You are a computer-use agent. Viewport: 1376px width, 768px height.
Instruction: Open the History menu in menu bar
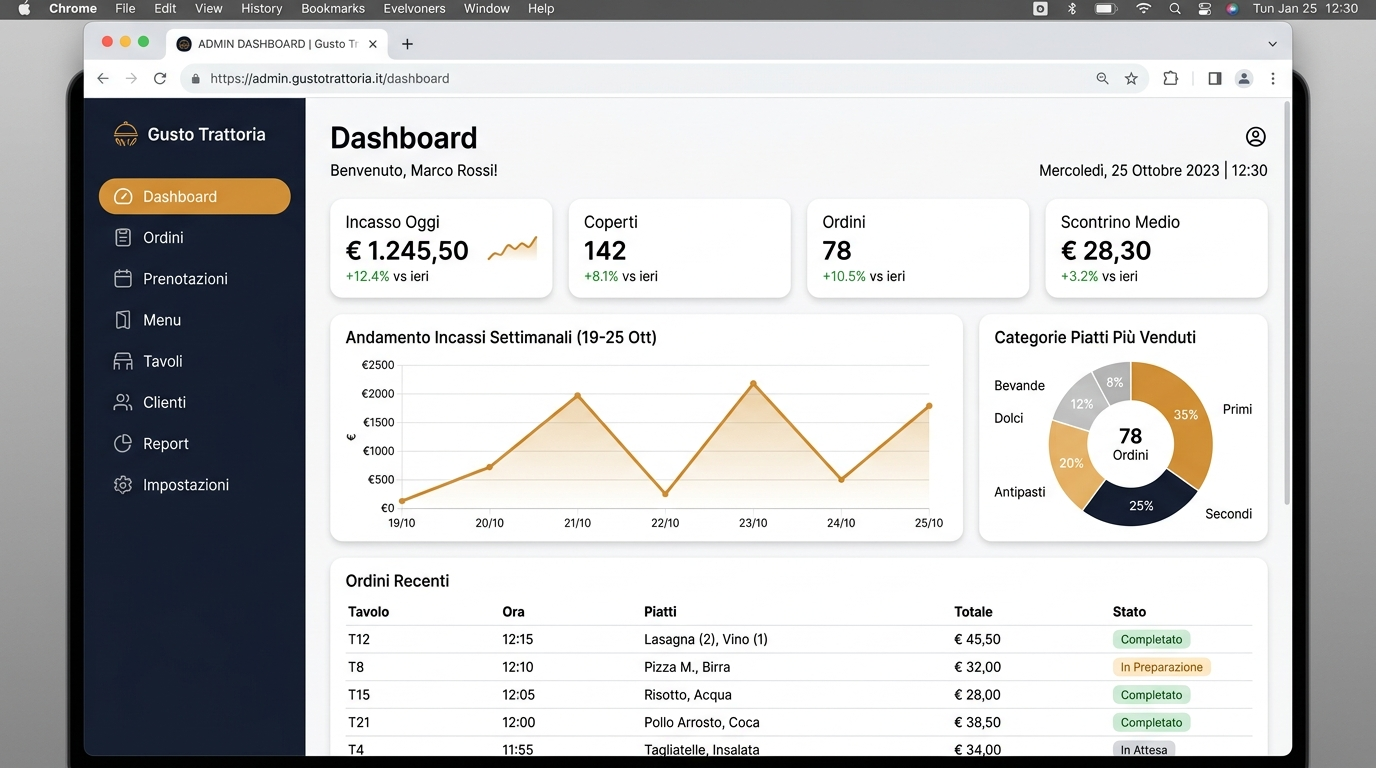coord(261,8)
